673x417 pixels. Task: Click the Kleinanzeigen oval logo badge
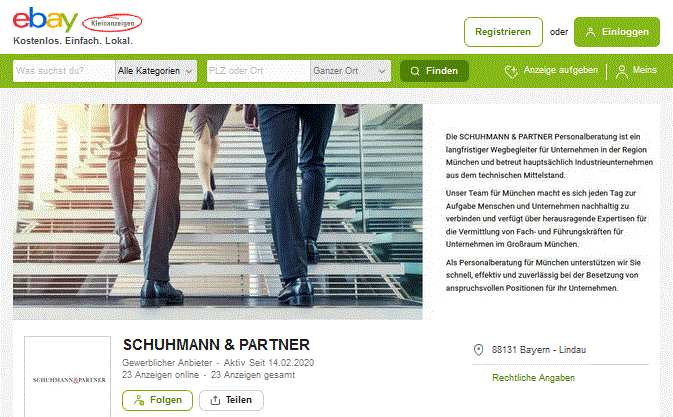click(112, 23)
